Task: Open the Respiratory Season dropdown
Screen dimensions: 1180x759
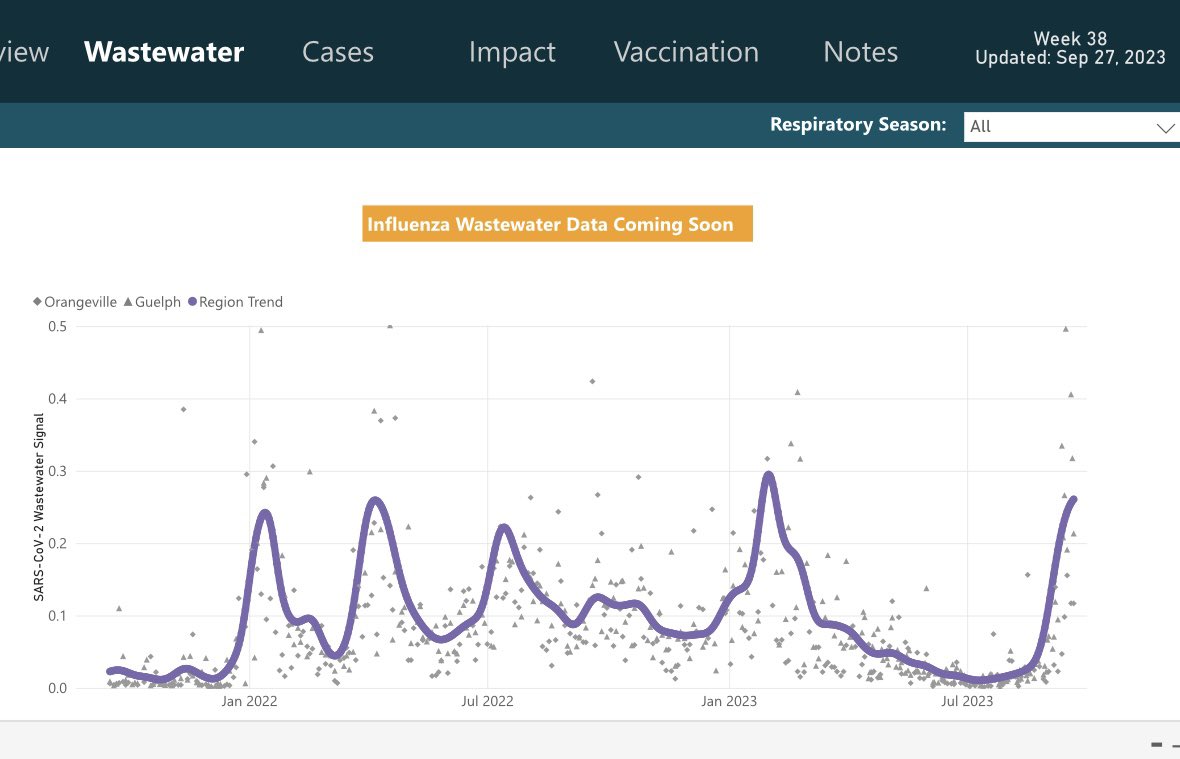Action: tap(1072, 126)
